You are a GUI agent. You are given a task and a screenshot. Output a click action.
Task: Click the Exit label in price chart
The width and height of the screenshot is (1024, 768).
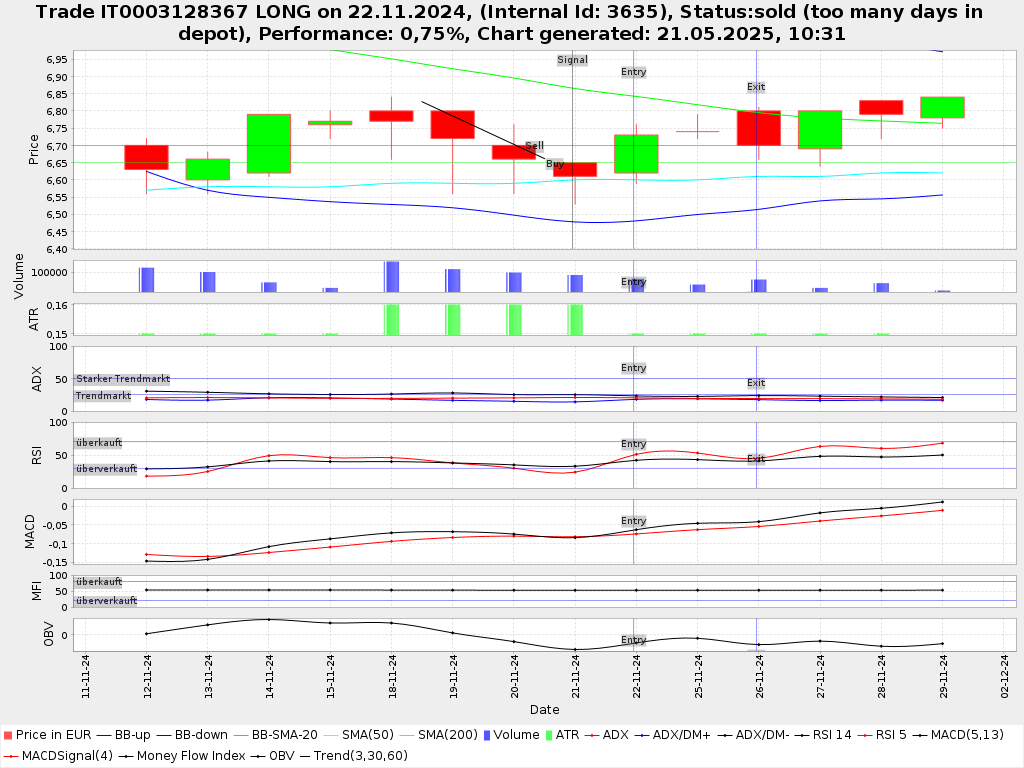pyautogui.click(x=756, y=87)
